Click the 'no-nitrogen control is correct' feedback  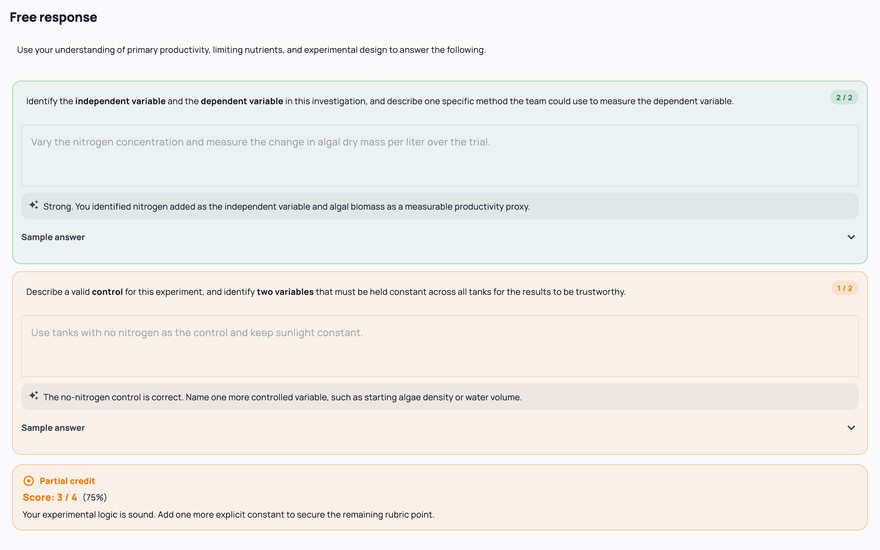click(x=282, y=397)
